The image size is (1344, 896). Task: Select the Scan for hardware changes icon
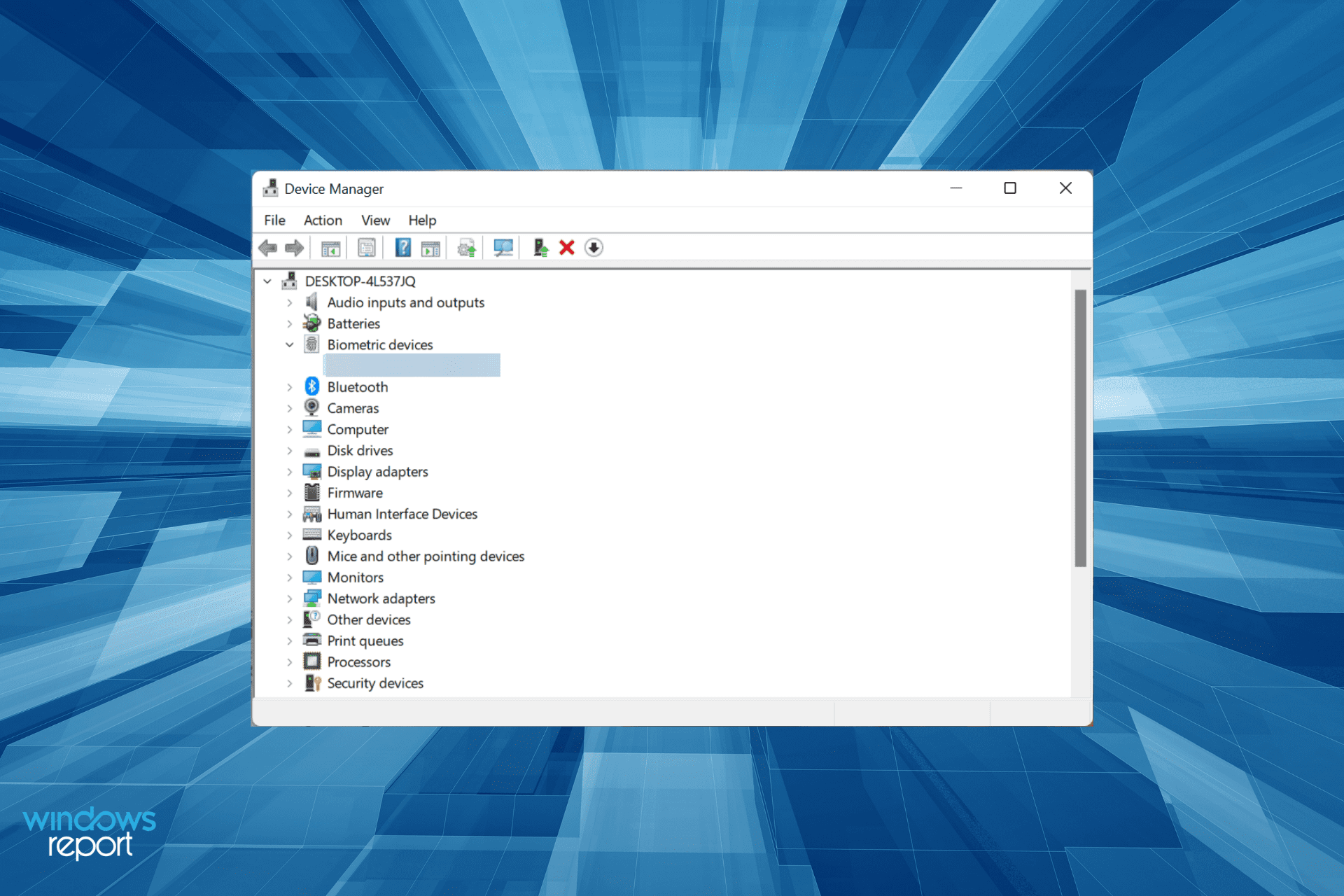pos(503,247)
